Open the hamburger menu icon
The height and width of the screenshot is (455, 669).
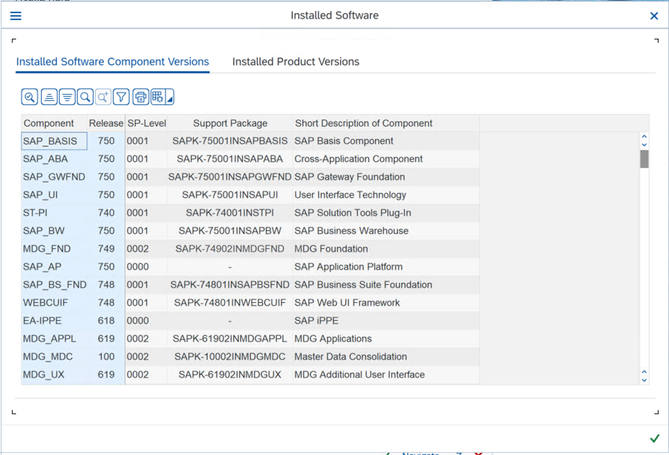click(x=16, y=16)
